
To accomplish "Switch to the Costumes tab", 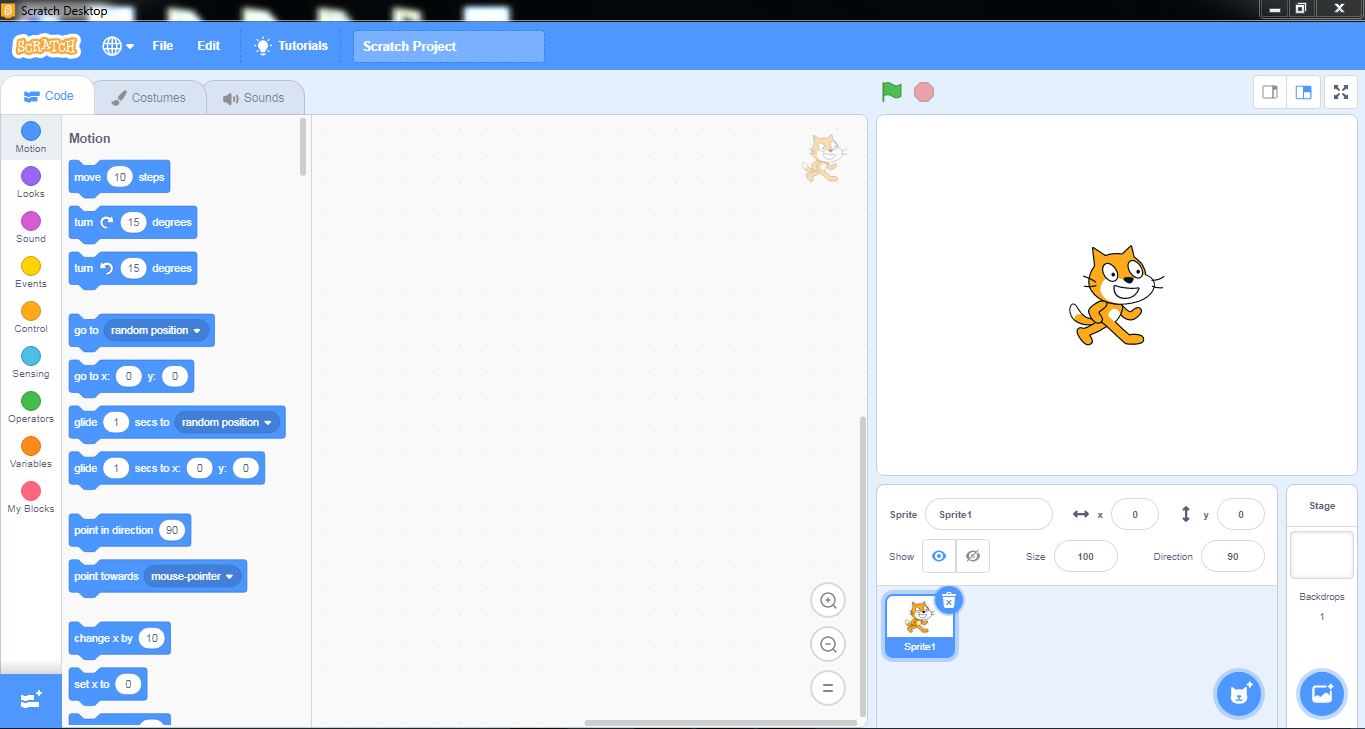I will click(149, 98).
